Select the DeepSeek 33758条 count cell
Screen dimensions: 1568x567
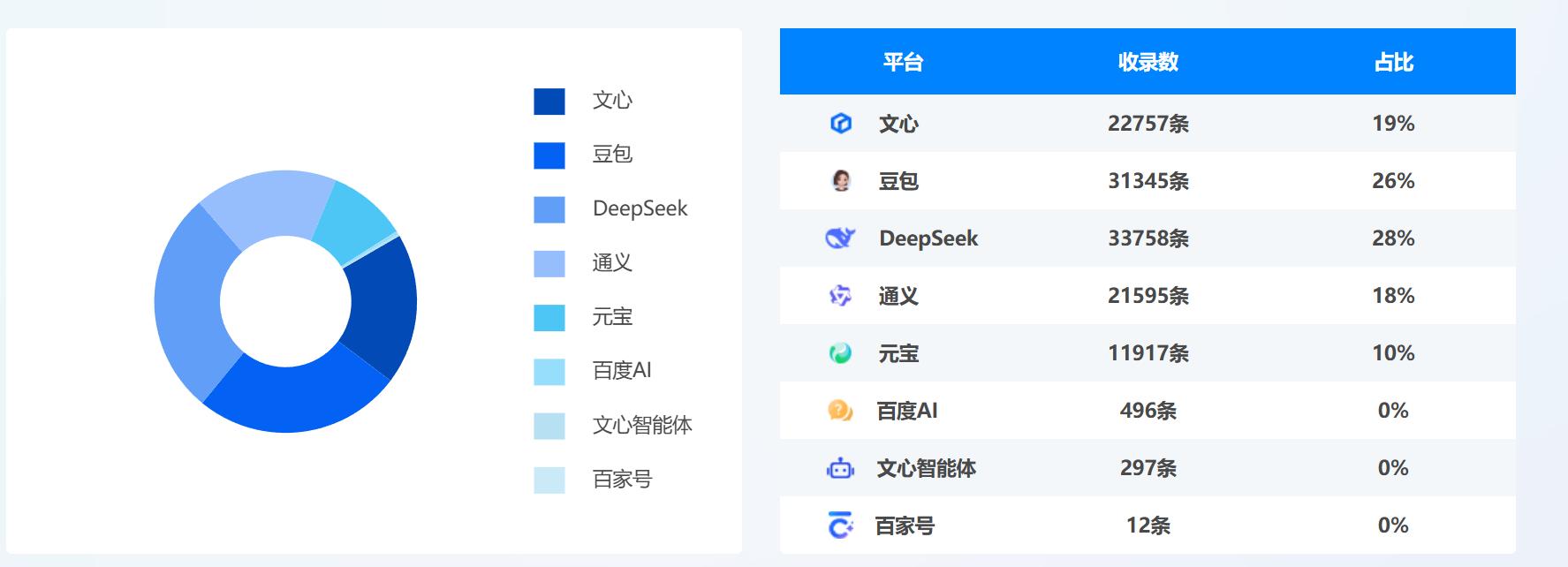coord(1148,238)
